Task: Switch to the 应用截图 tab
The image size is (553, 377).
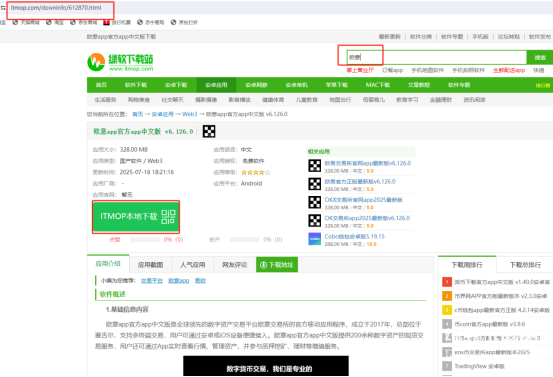Action: [x=151, y=264]
